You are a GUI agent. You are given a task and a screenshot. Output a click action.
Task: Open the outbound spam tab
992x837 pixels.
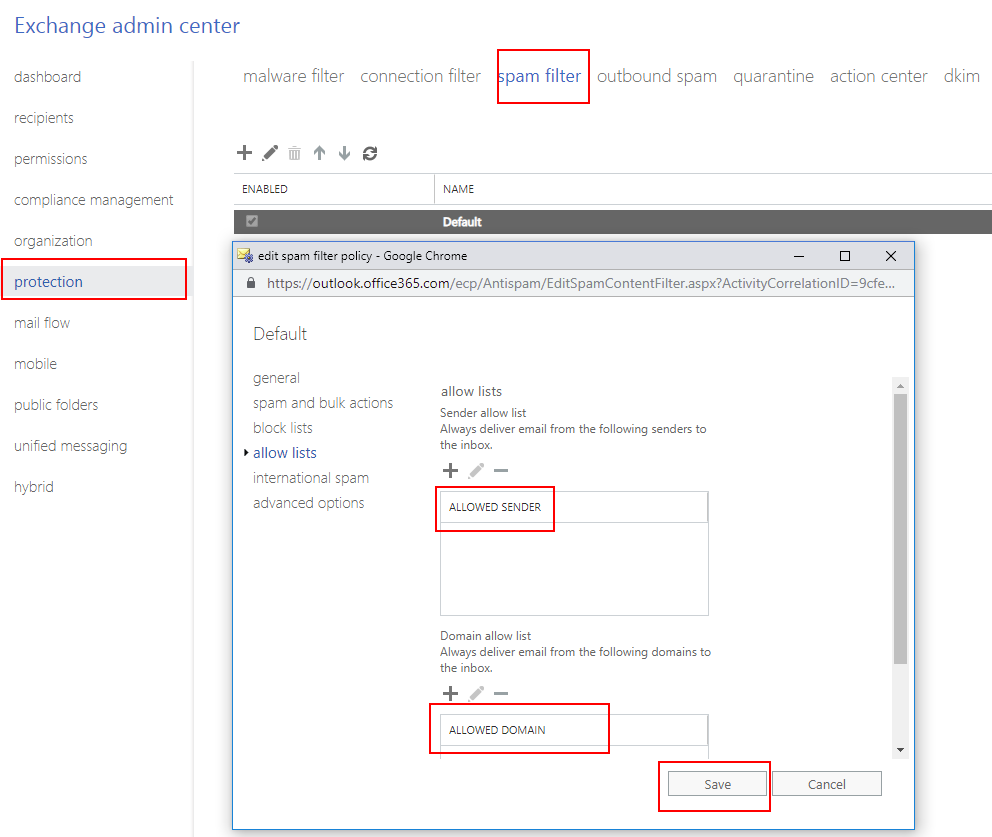[x=657, y=76]
